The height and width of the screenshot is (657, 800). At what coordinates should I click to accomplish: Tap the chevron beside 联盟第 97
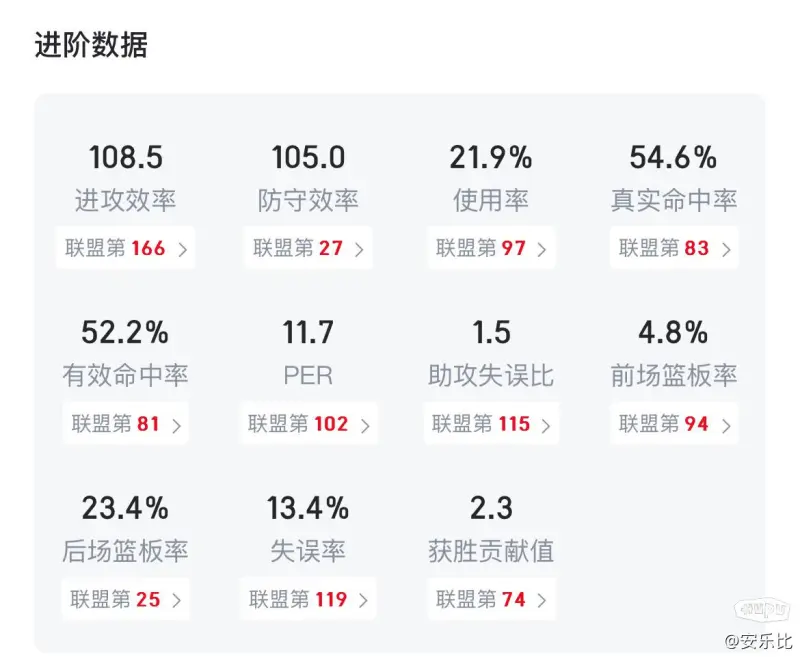click(542, 249)
